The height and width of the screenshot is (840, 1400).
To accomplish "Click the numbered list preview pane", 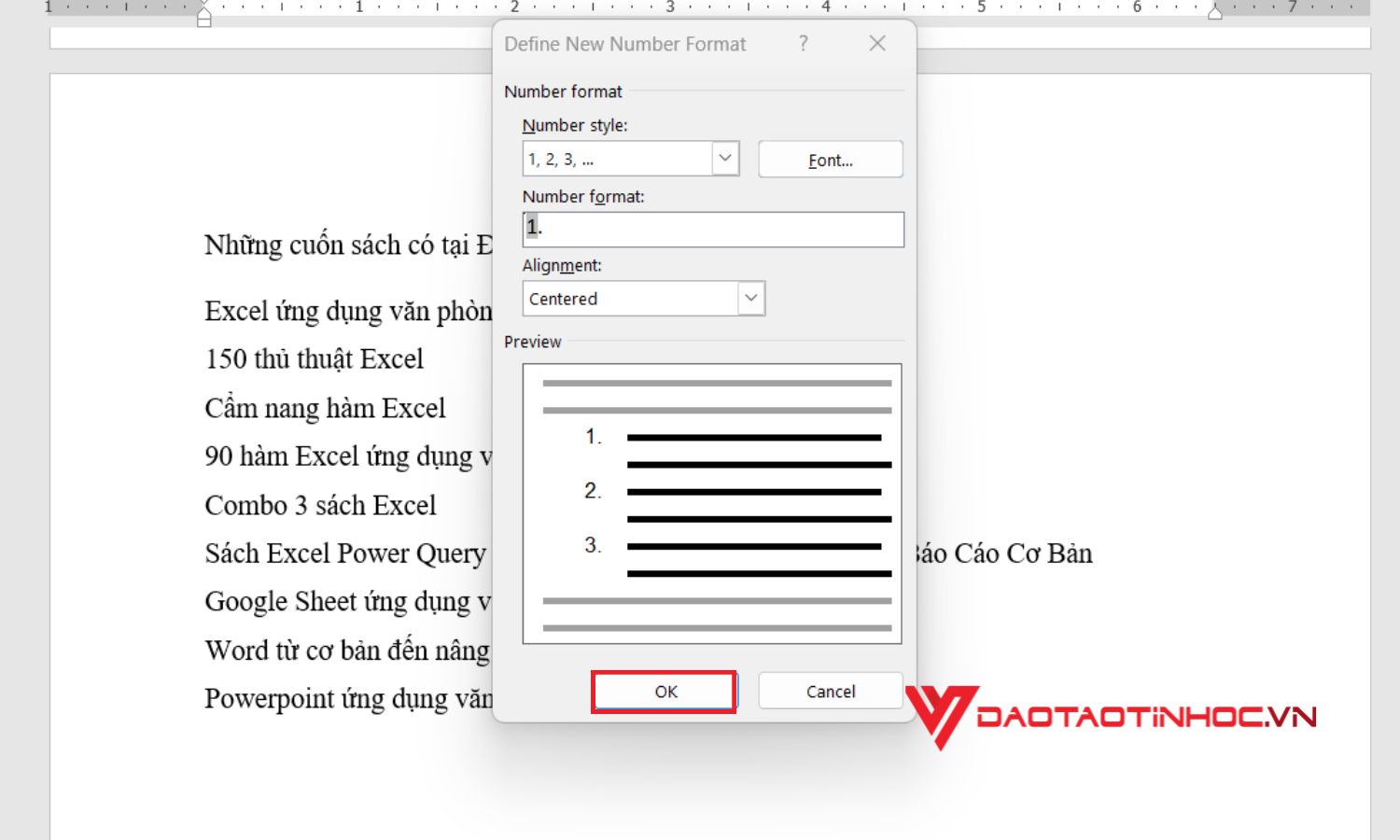I will click(712, 504).
